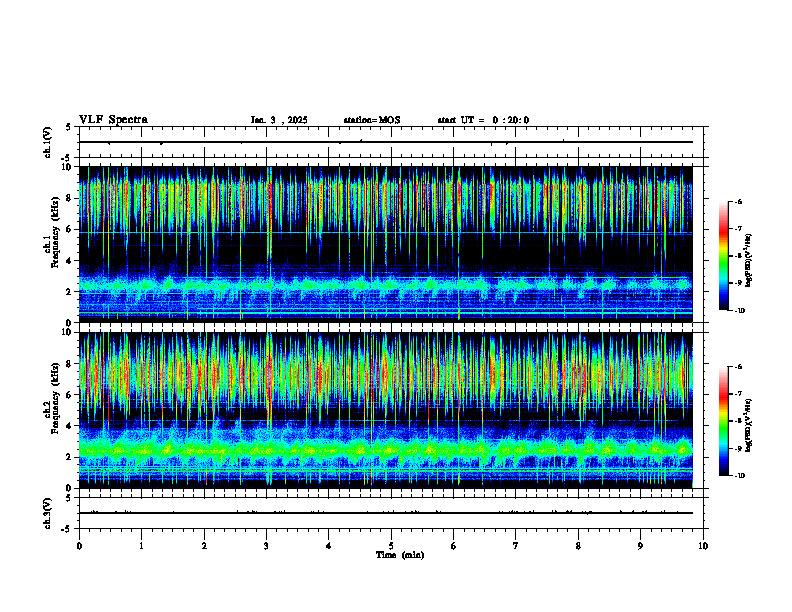The width and height of the screenshot is (792, 612).
Task: Click time-axis tick label "3"
Action: pyautogui.click(x=266, y=546)
